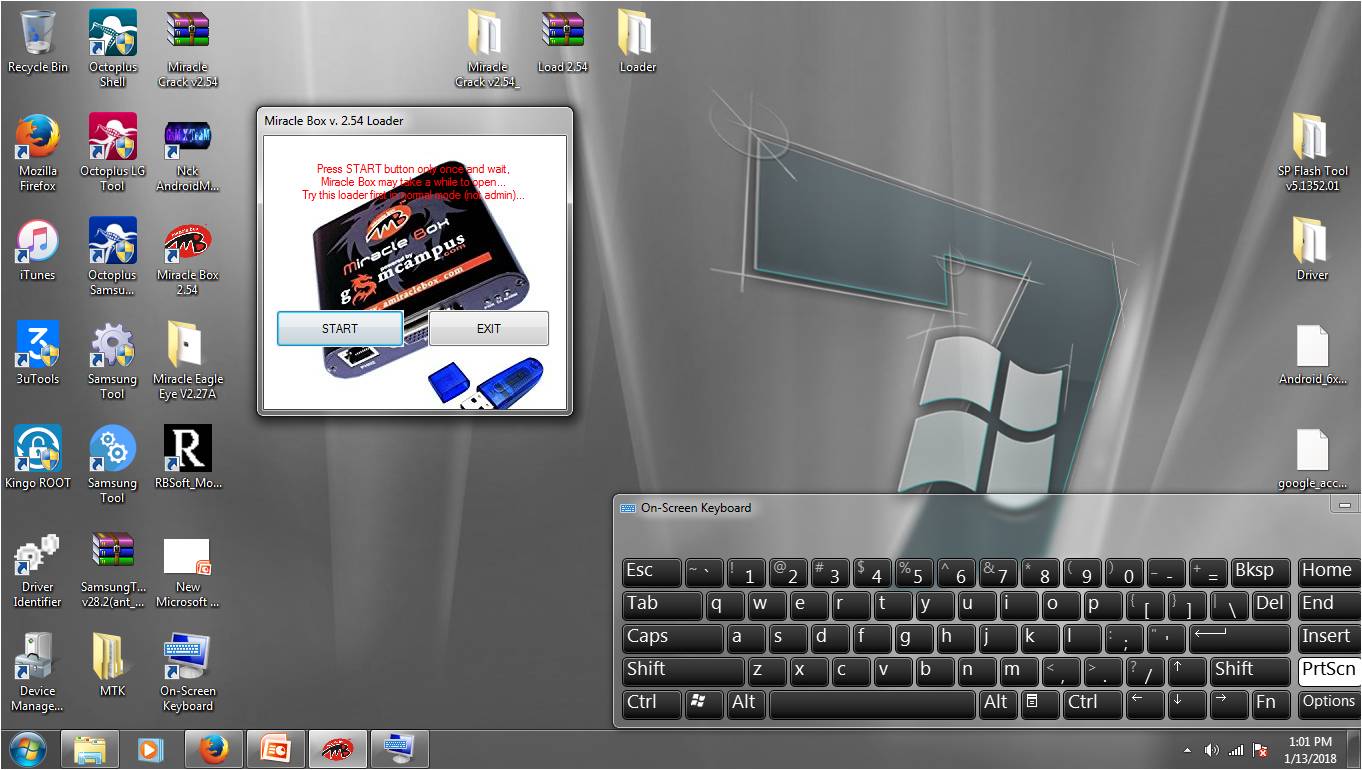This screenshot has width=1362, height=770.
Task: Select Miracle Crack v2.54_ folder icon
Action: (x=487, y=48)
